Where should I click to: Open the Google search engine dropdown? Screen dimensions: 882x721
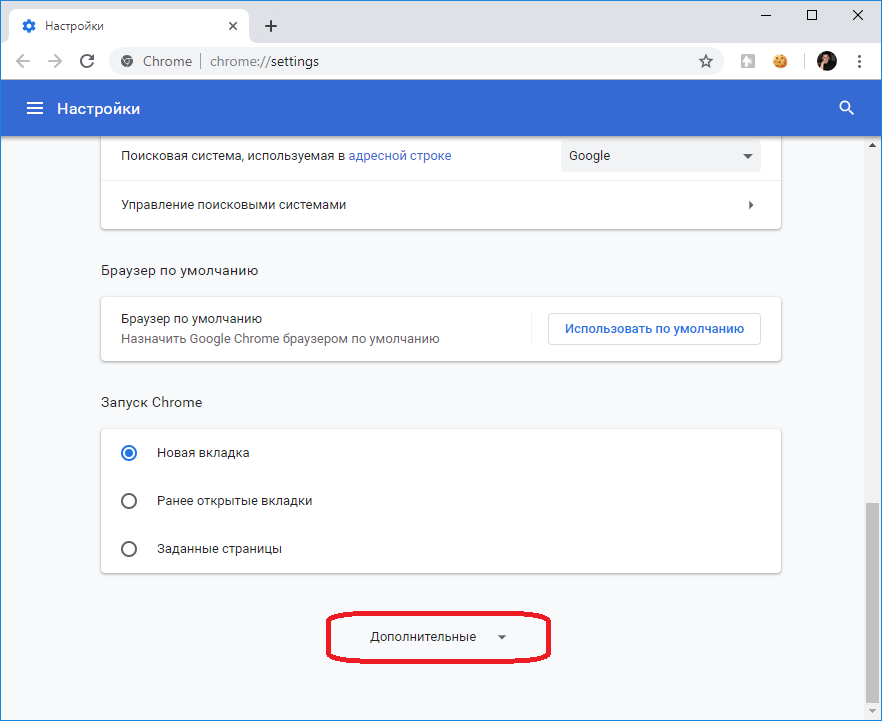(660, 156)
